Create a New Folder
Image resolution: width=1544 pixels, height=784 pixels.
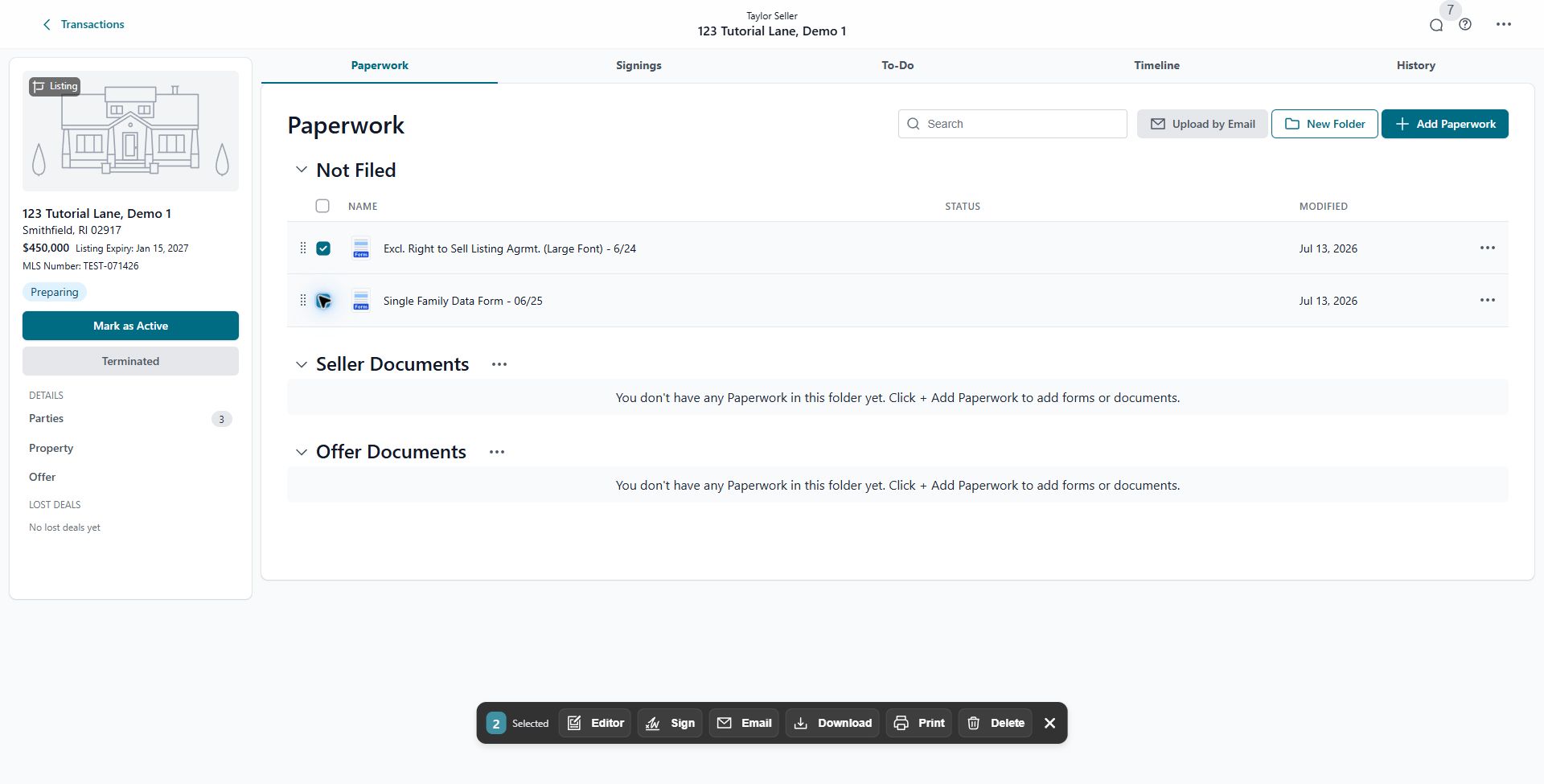click(1324, 124)
